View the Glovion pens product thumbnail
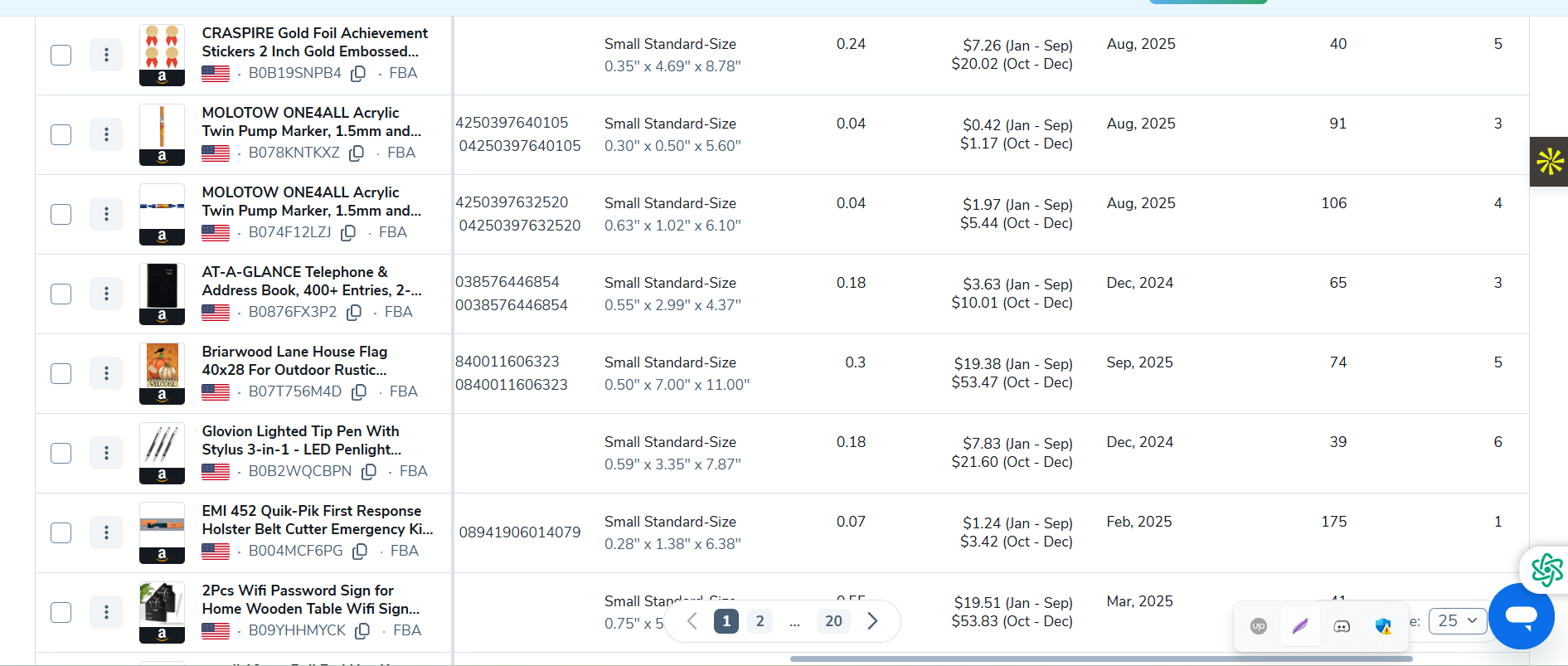 pyautogui.click(x=162, y=453)
